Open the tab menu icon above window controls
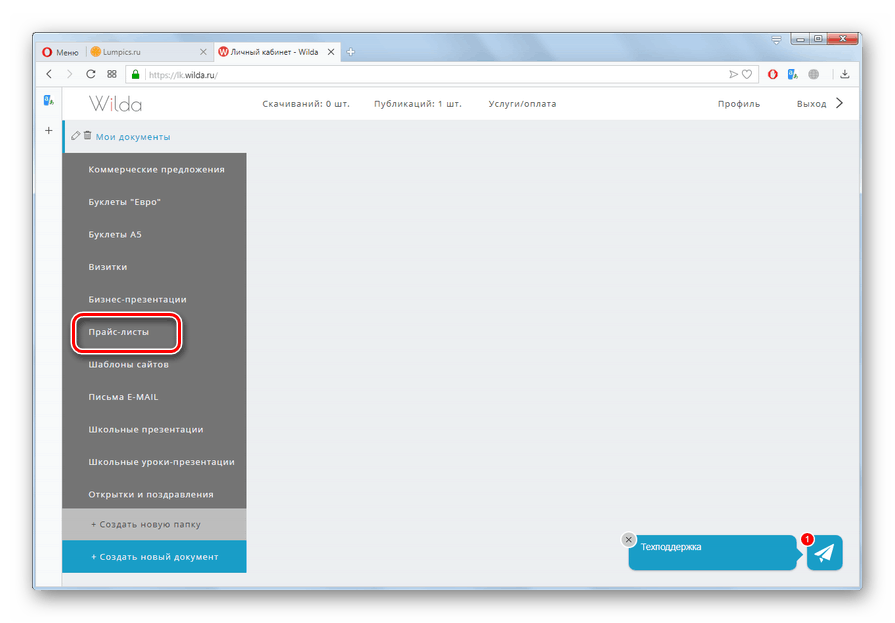Viewport: 895px width, 623px height. (776, 40)
